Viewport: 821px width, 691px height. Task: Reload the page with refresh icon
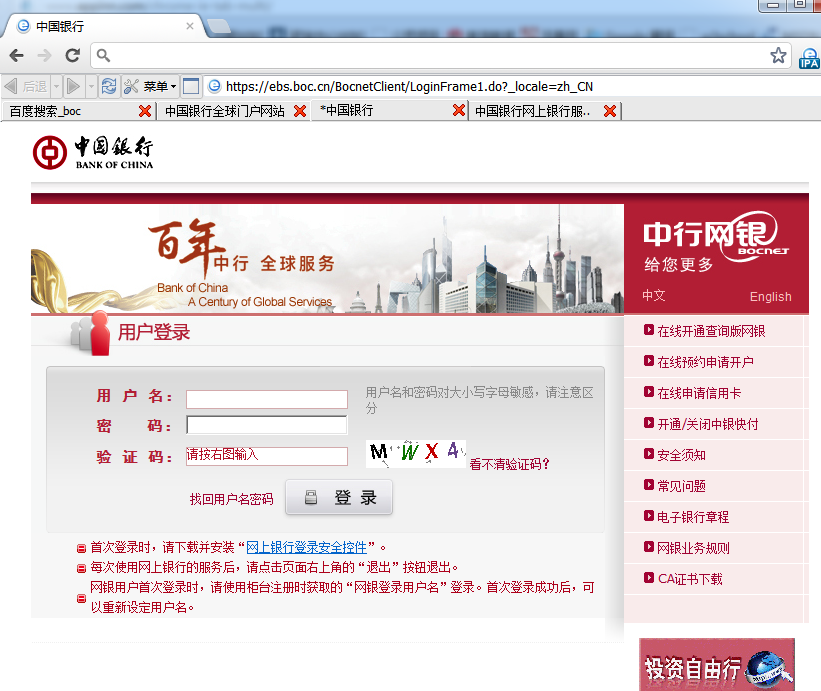coord(72,55)
